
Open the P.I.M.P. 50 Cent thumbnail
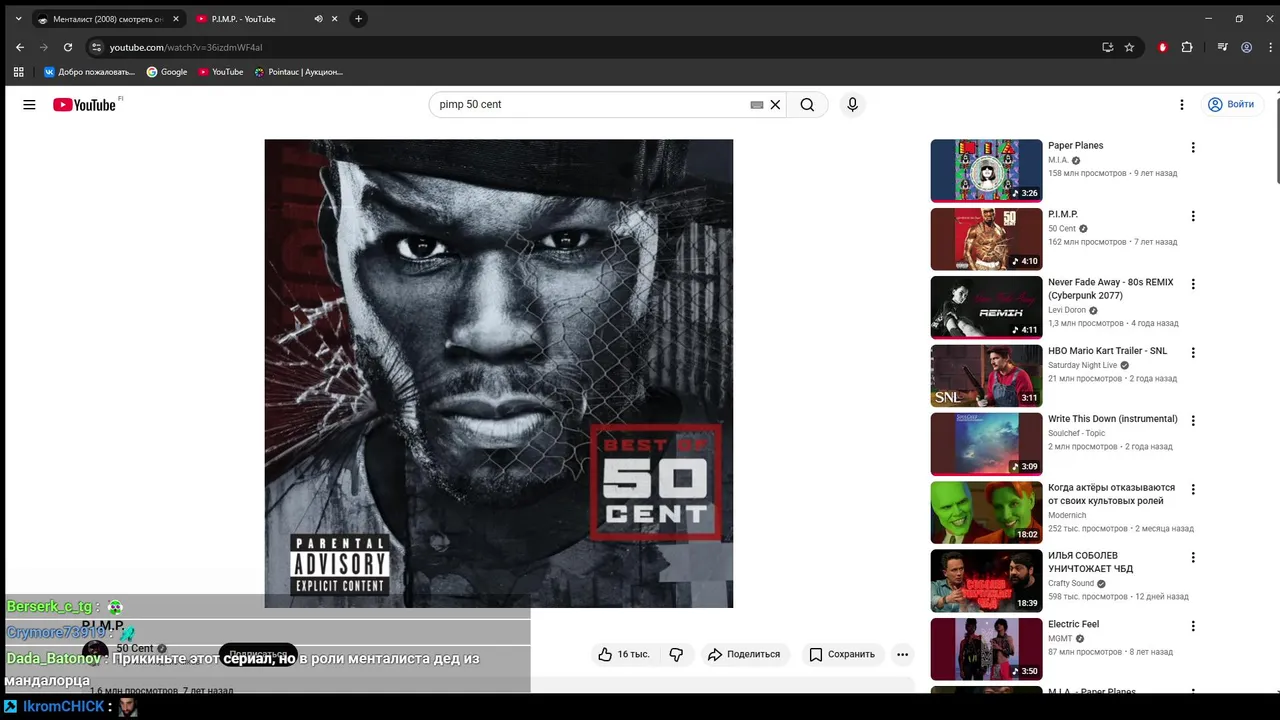click(986, 239)
